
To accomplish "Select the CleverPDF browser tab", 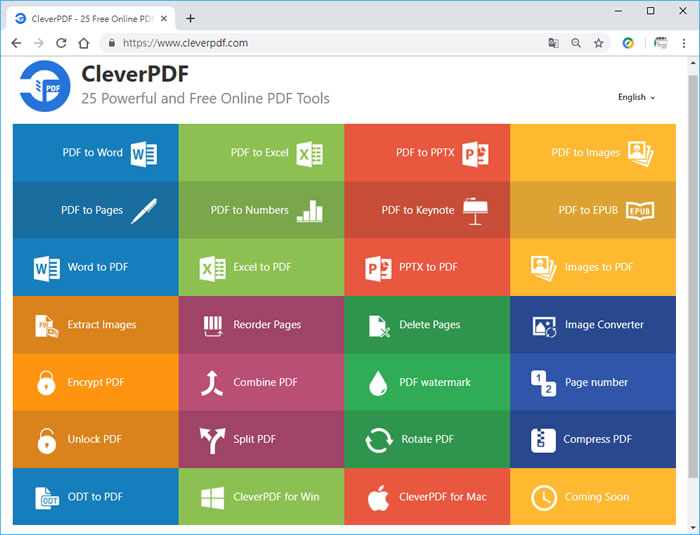I will [x=90, y=17].
